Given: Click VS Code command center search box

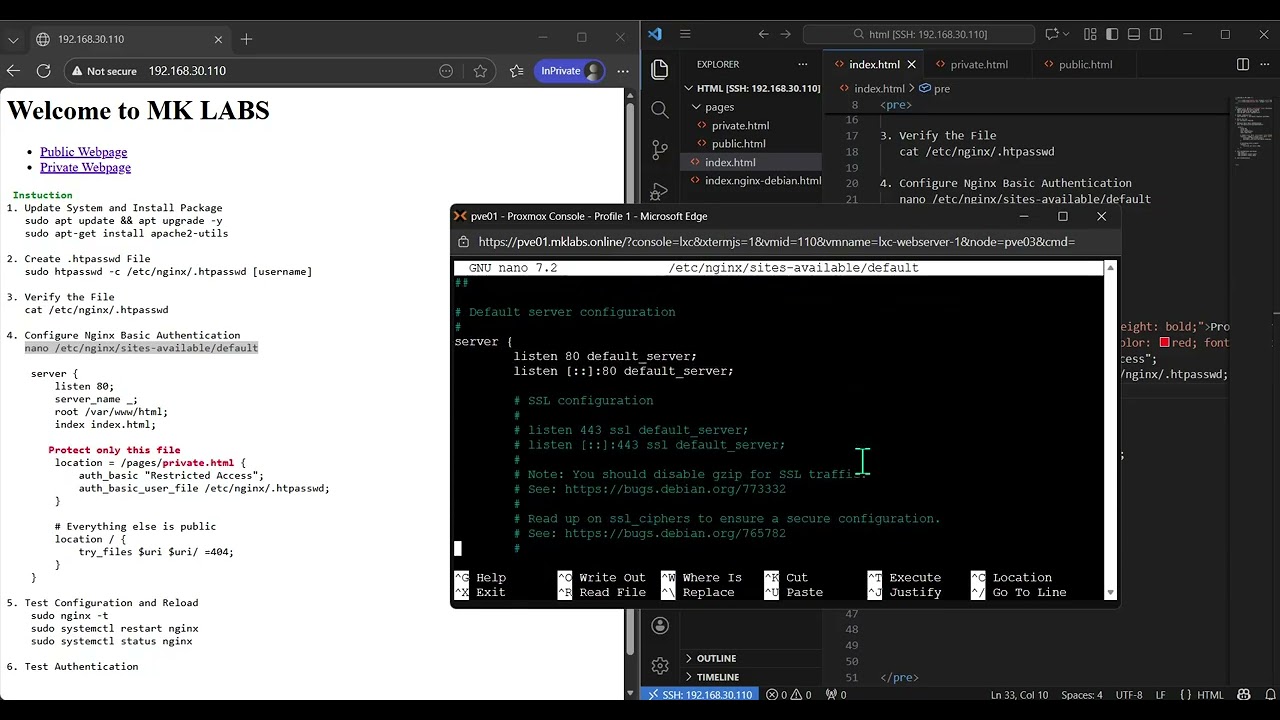Looking at the screenshot, I should point(919,34).
